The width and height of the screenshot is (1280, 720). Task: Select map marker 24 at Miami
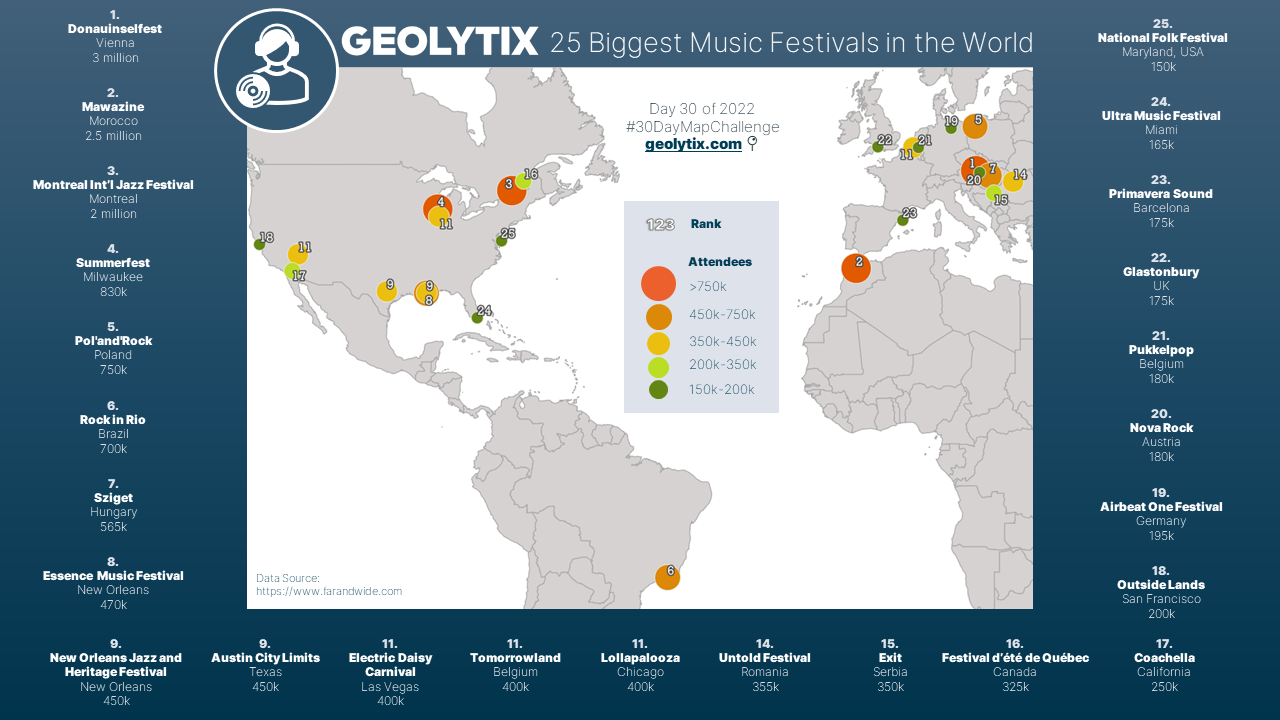[x=477, y=318]
